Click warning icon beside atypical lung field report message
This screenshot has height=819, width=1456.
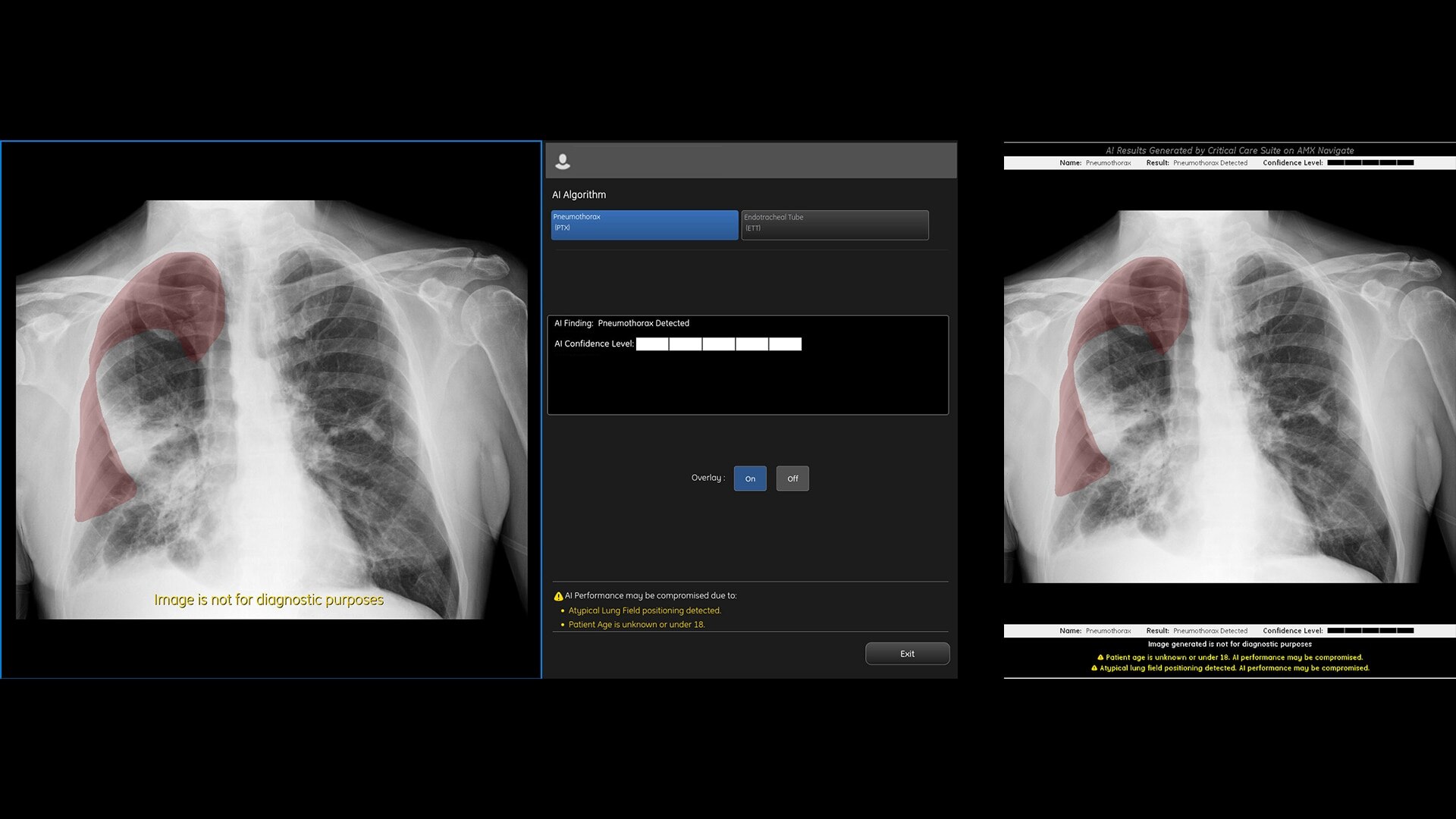[x=1094, y=668]
